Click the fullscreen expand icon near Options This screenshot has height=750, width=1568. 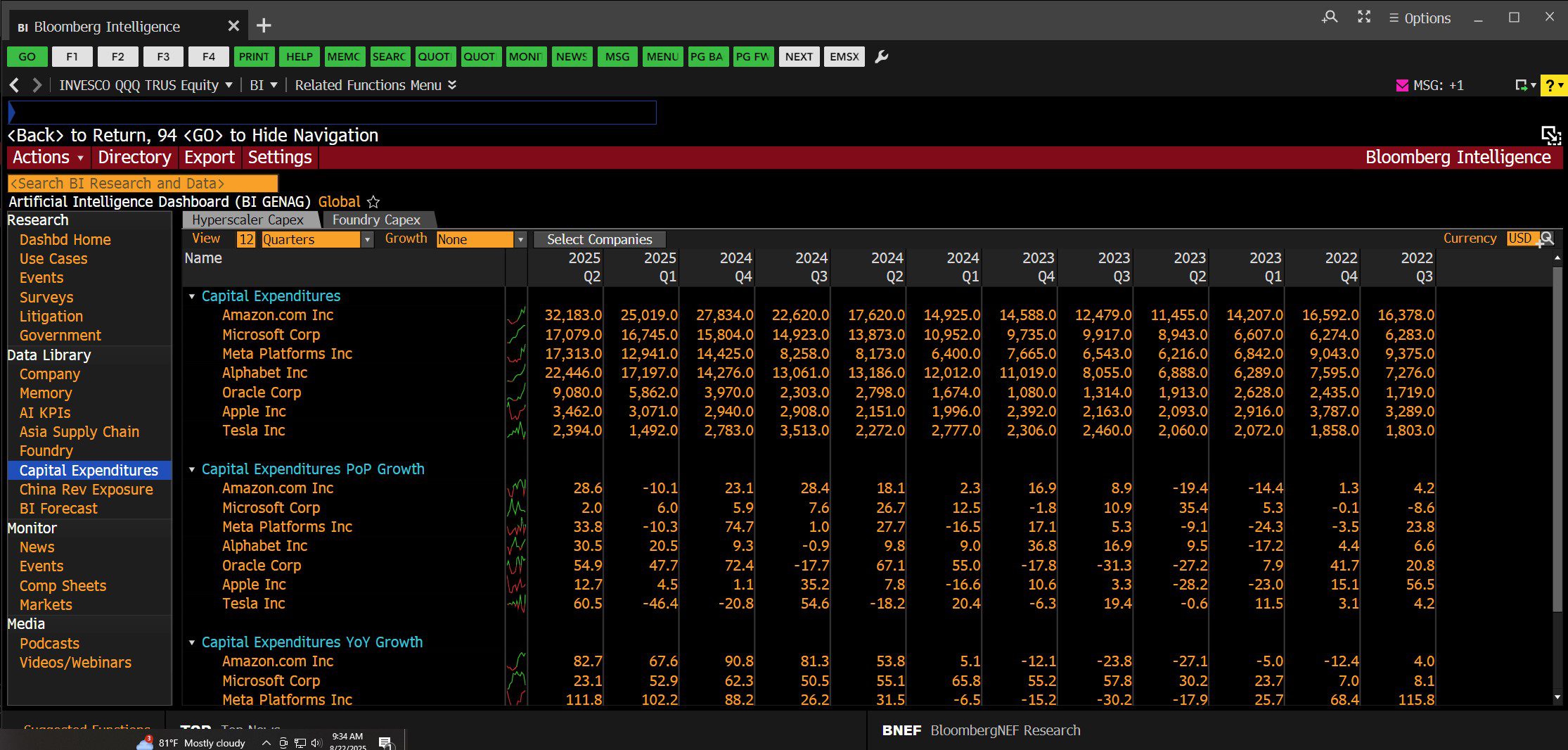pyautogui.click(x=1363, y=18)
